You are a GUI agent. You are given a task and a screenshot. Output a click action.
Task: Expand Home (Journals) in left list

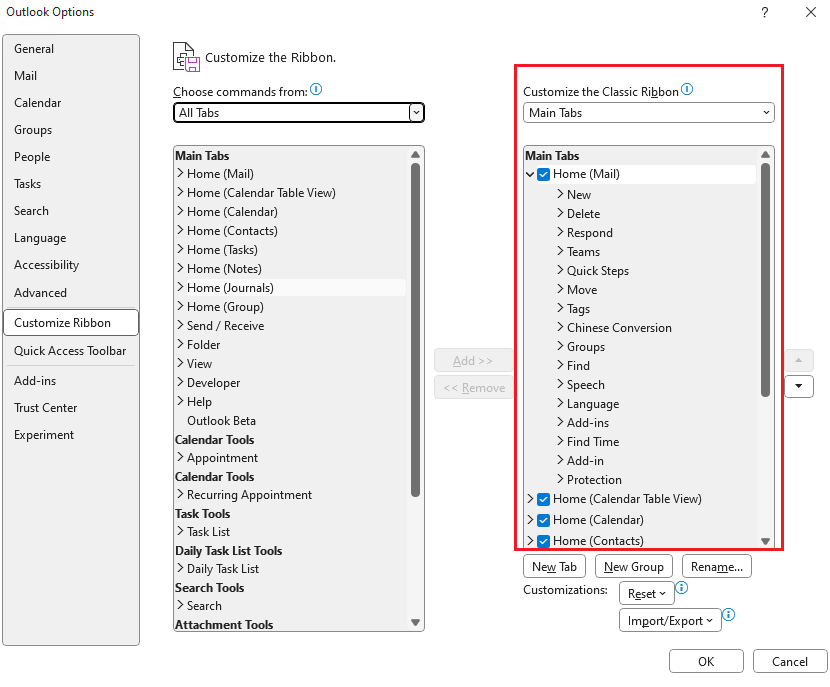point(180,287)
